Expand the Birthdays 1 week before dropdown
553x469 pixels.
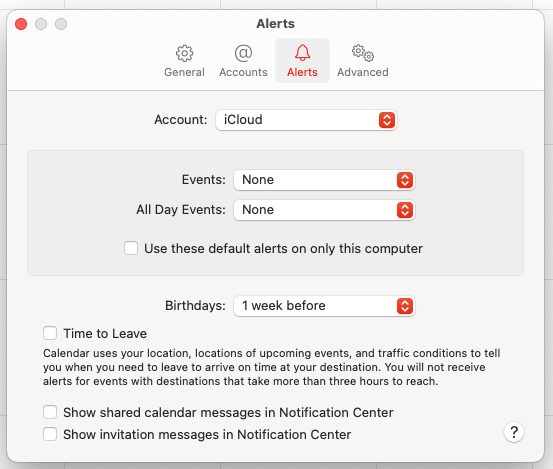324,306
